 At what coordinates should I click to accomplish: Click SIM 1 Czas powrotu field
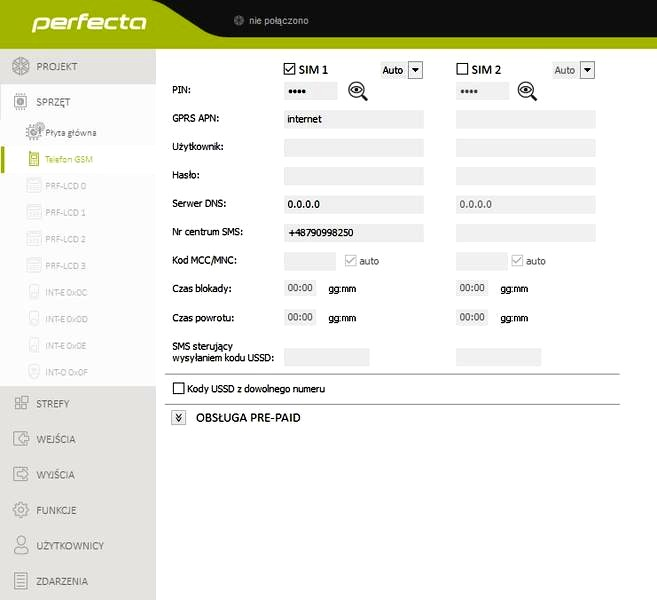(x=300, y=317)
